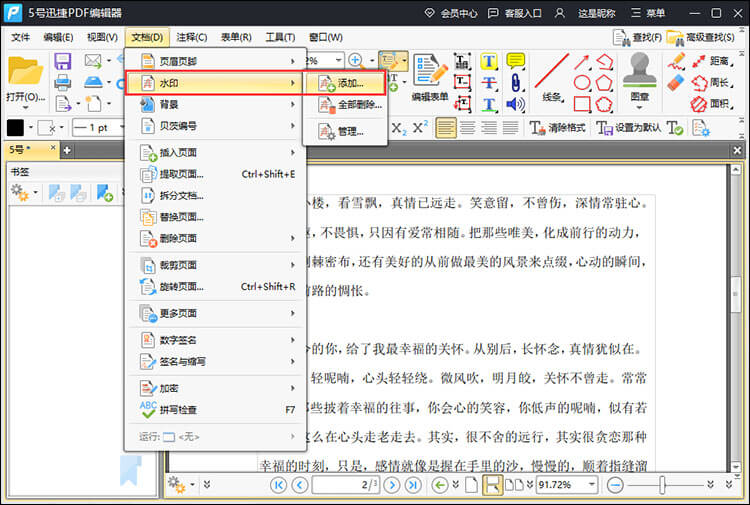Select the oval shape tool
750x505 pixels.
(582, 83)
